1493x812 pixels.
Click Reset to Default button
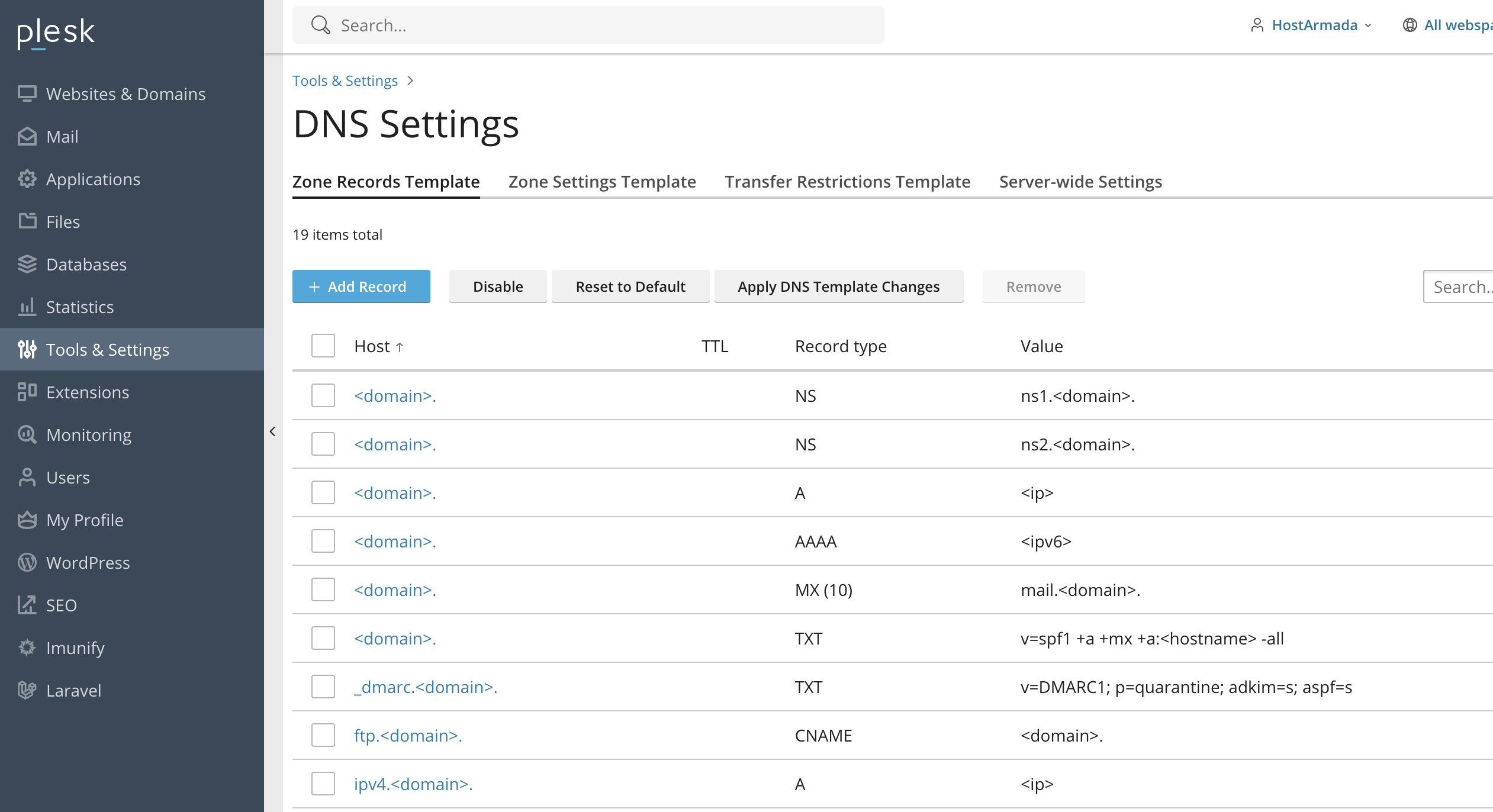click(x=630, y=286)
